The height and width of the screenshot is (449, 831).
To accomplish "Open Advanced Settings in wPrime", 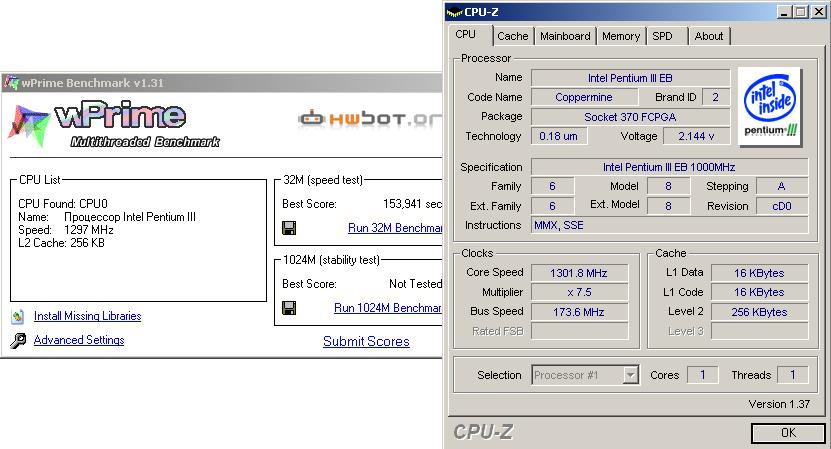I will pyautogui.click(x=79, y=340).
